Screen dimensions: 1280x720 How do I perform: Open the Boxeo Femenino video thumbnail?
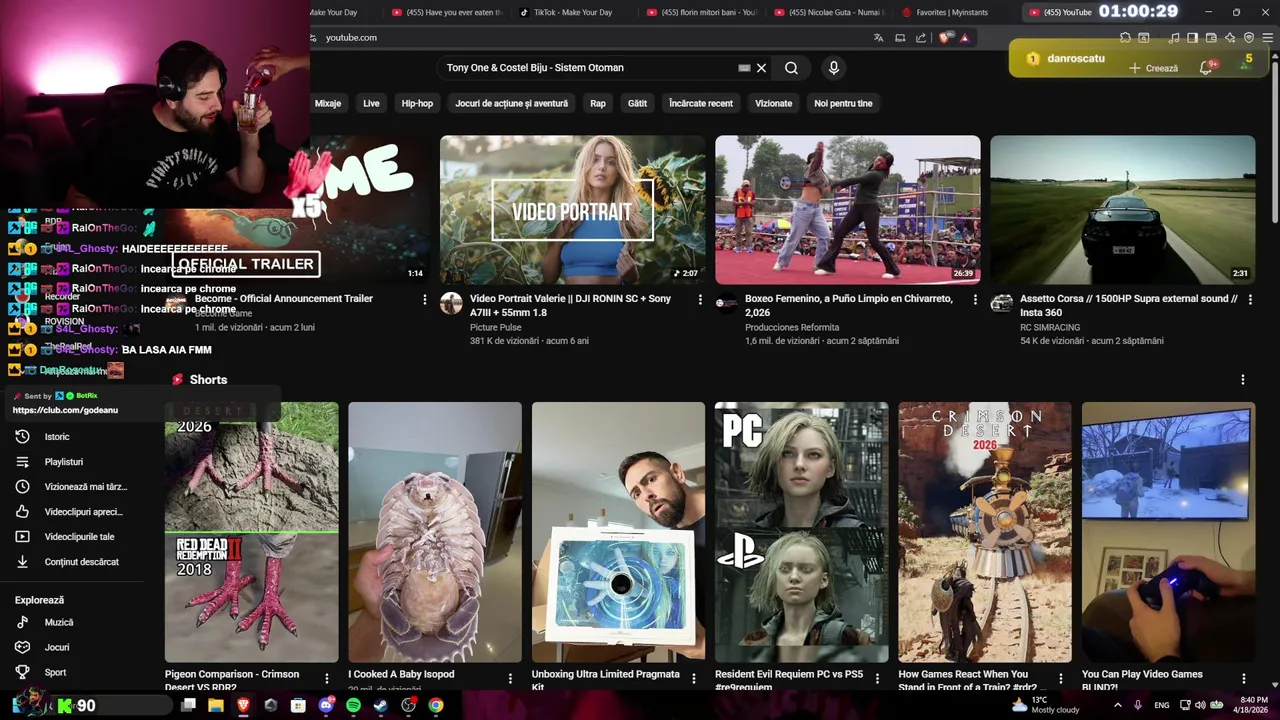click(x=847, y=209)
